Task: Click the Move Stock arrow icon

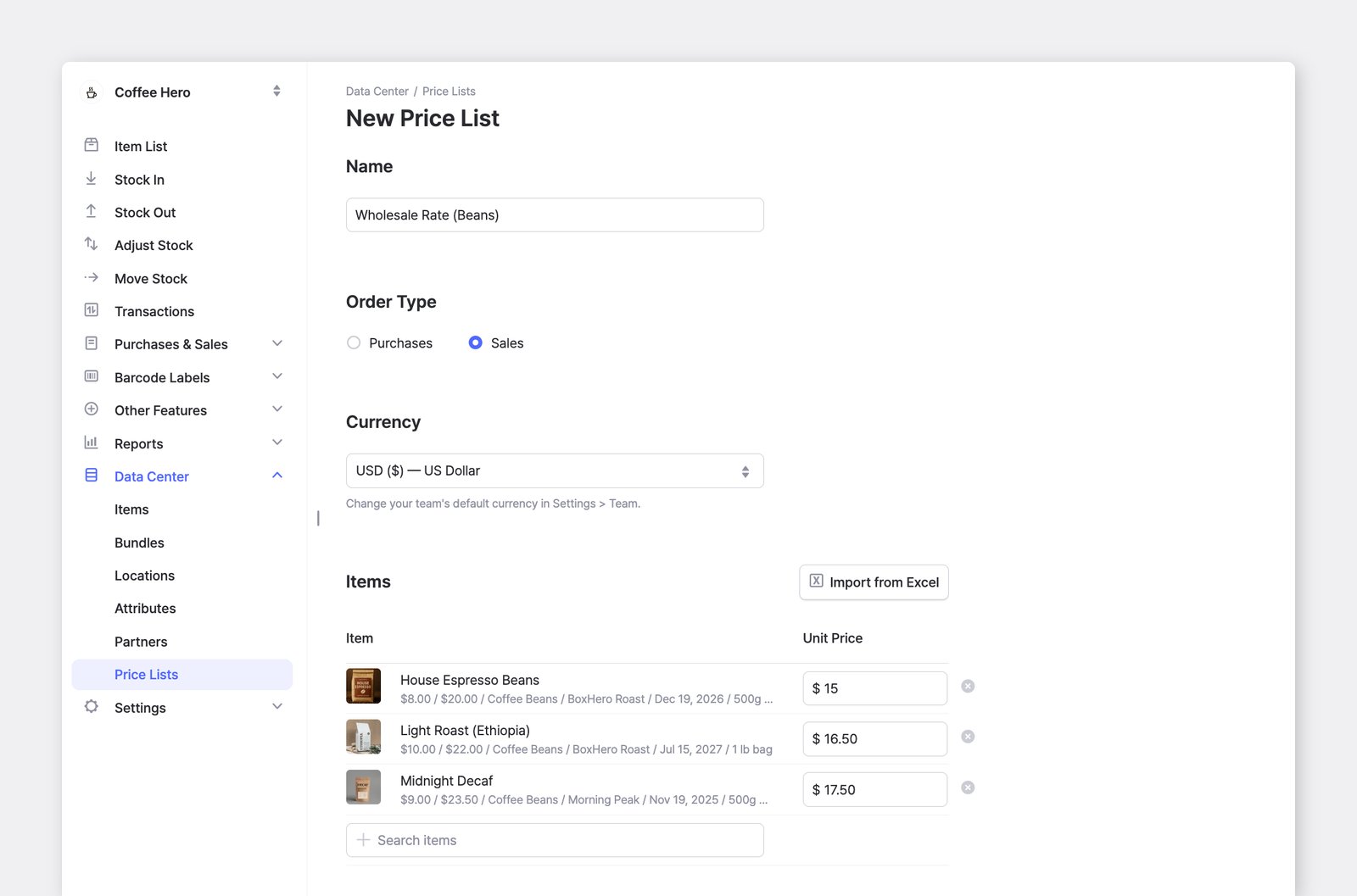Action: coord(92,277)
